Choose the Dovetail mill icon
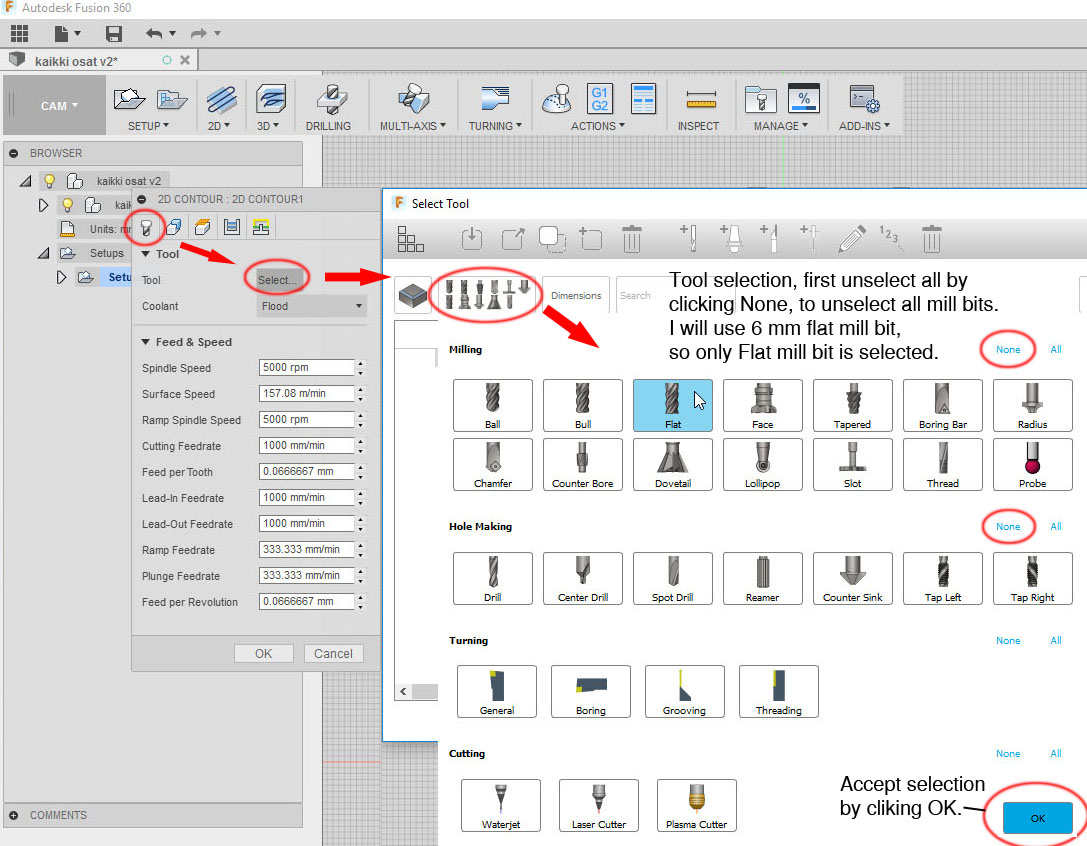 (x=672, y=465)
